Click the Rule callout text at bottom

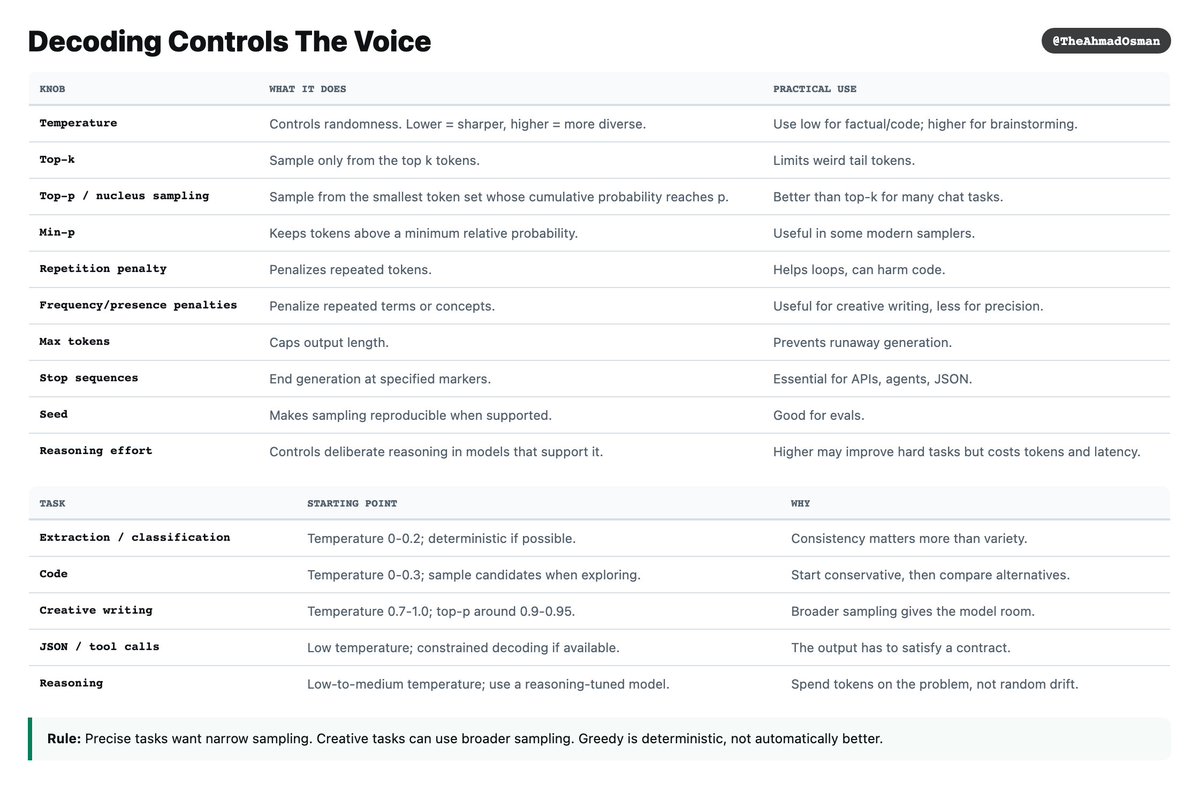click(x=465, y=738)
